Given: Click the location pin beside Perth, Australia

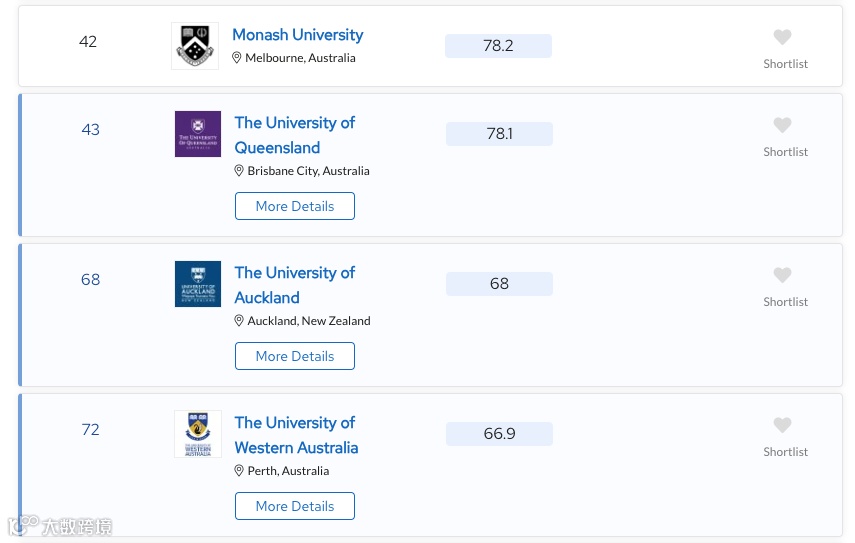Looking at the screenshot, I should [x=239, y=471].
